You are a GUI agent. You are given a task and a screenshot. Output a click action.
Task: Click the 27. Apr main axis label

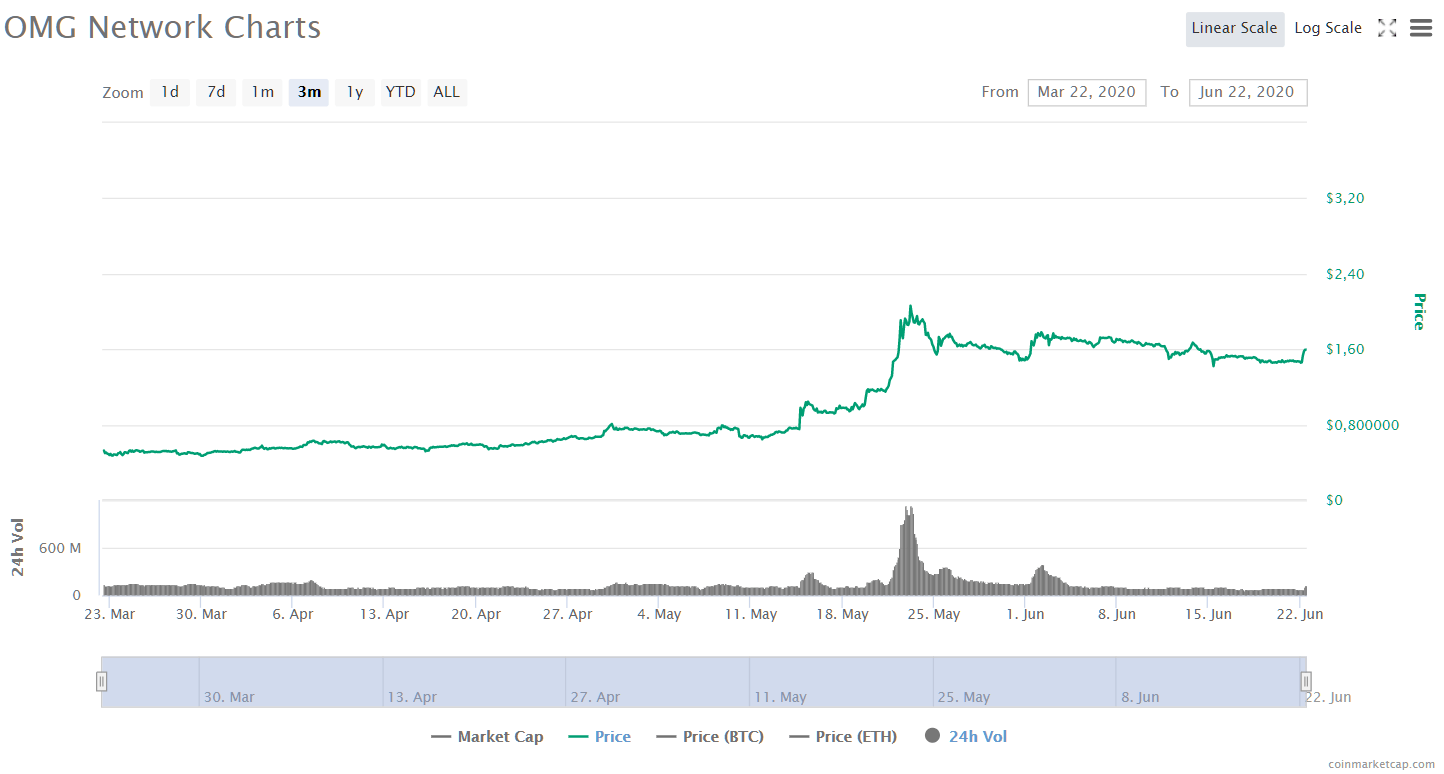[568, 614]
